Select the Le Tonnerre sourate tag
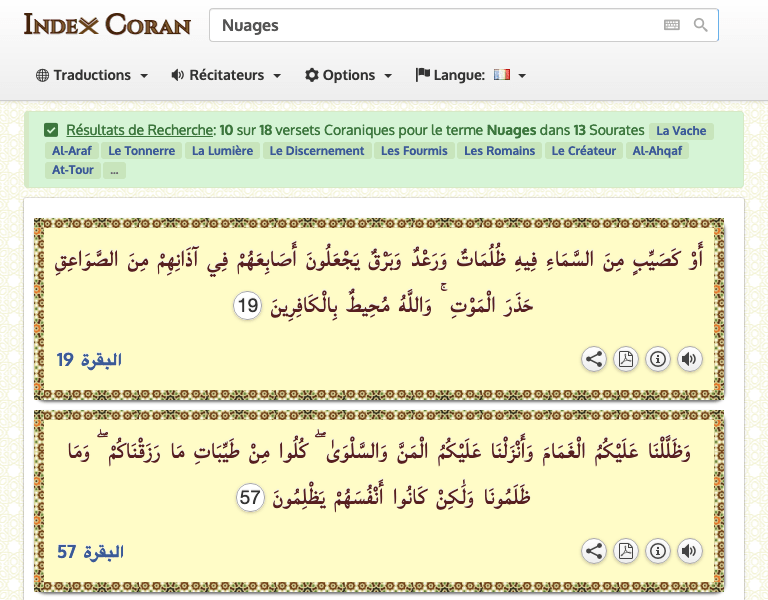Screen dimensions: 768x600 pos(141,151)
